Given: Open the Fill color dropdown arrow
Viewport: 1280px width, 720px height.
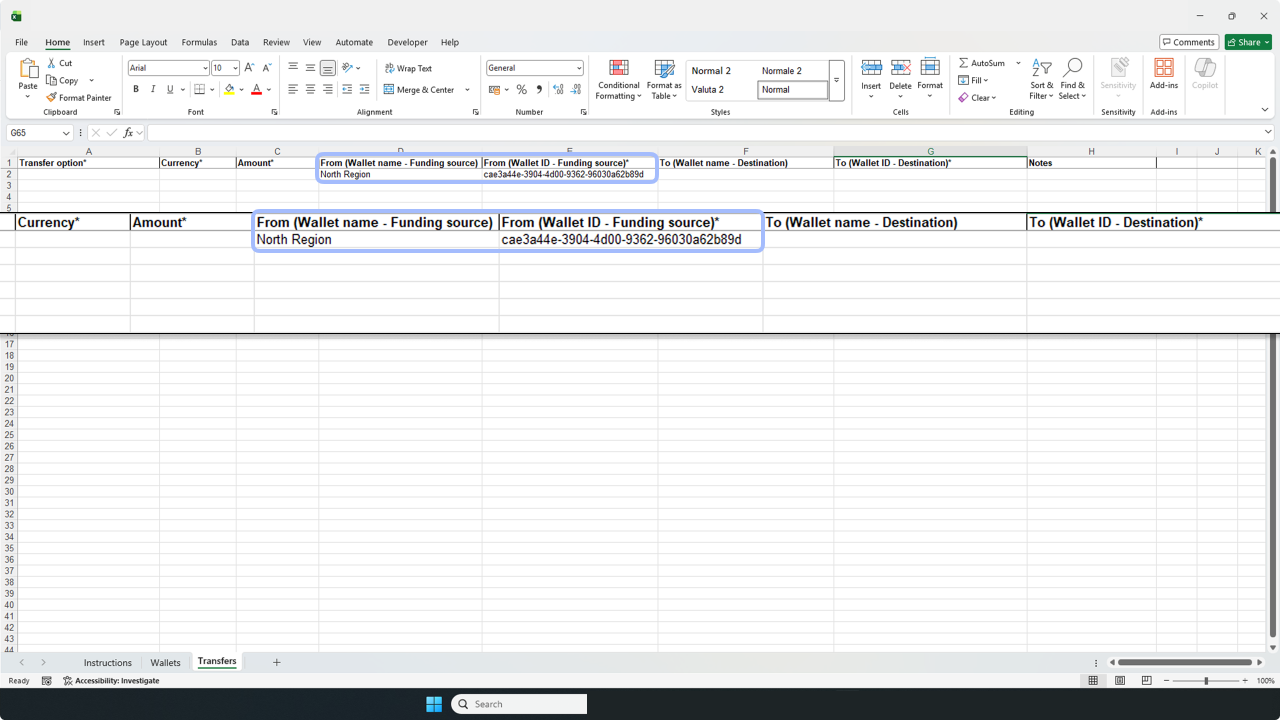Looking at the screenshot, I should point(241,90).
